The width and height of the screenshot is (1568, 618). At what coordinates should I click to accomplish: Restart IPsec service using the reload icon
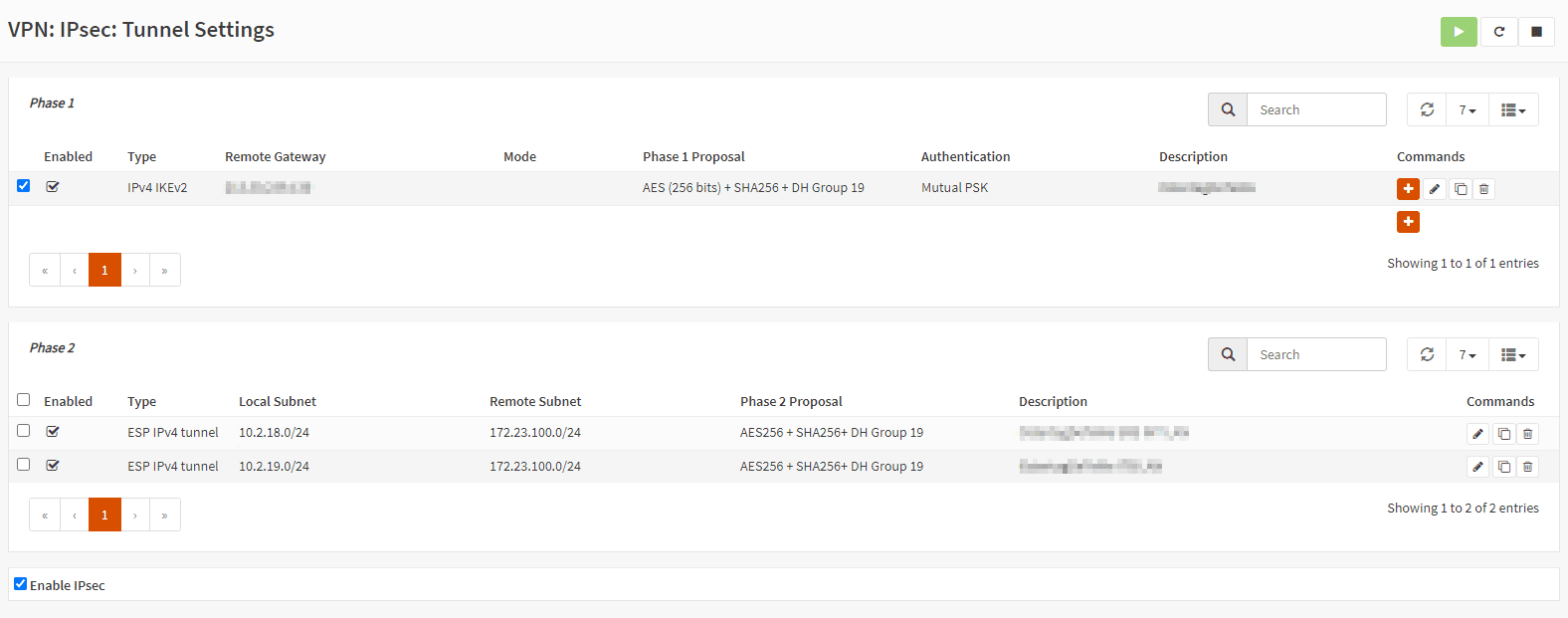point(1498,31)
